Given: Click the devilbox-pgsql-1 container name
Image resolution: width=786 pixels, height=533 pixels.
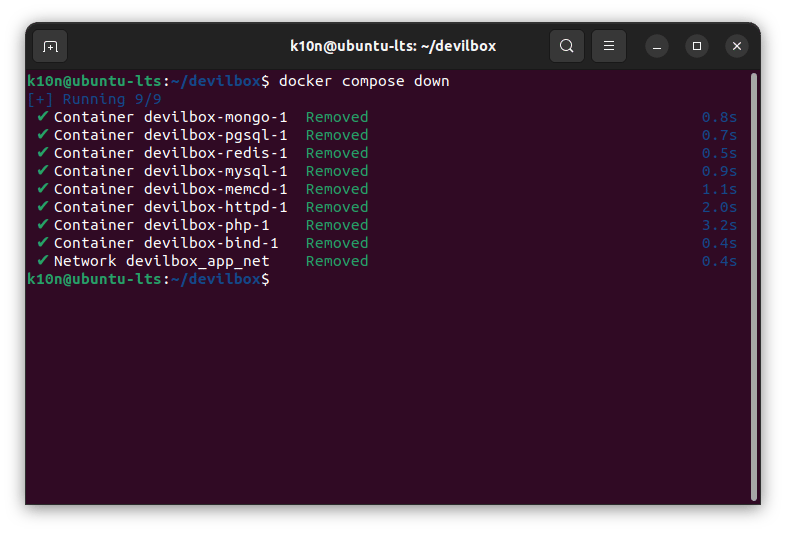Looking at the screenshot, I should tap(215, 135).
